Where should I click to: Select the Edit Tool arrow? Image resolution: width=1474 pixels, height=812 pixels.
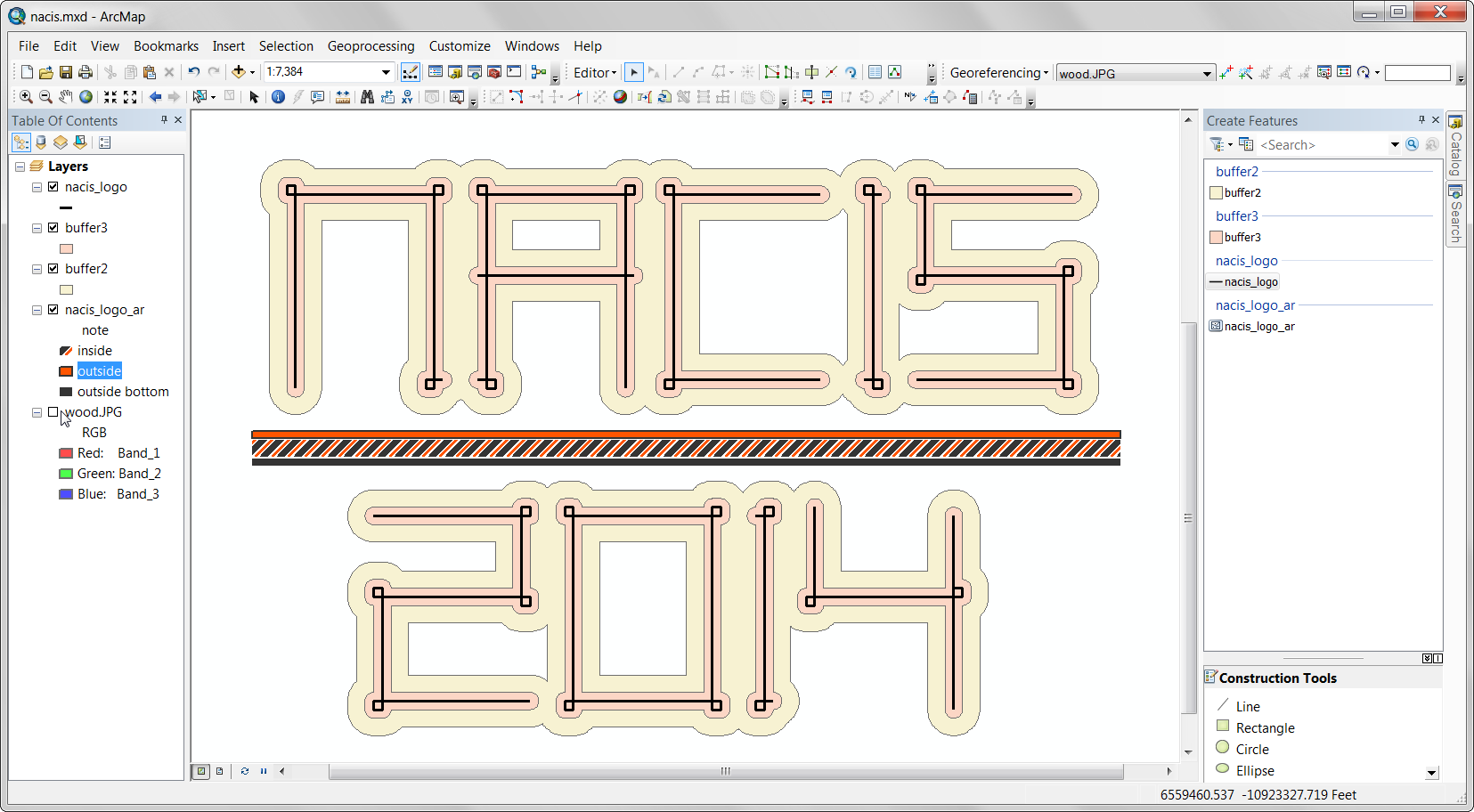click(634, 72)
